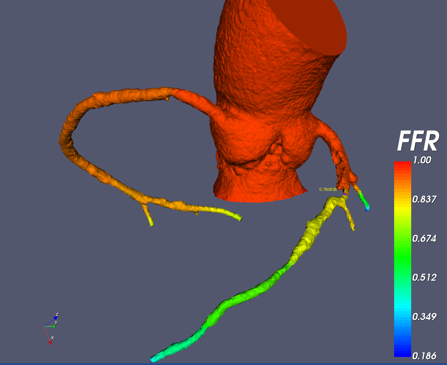The width and height of the screenshot is (447, 365).
Task: Click the 0.349 tick label on the color bar
Action: point(424,316)
